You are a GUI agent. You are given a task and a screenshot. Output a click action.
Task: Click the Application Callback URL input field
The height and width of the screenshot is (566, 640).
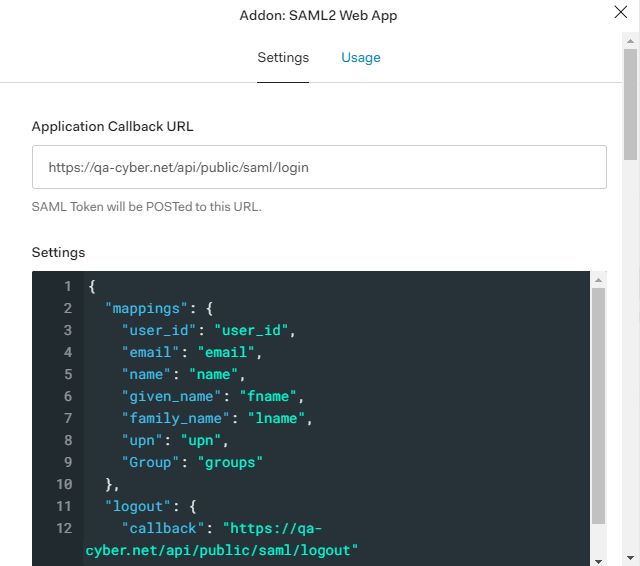[x=319, y=167]
